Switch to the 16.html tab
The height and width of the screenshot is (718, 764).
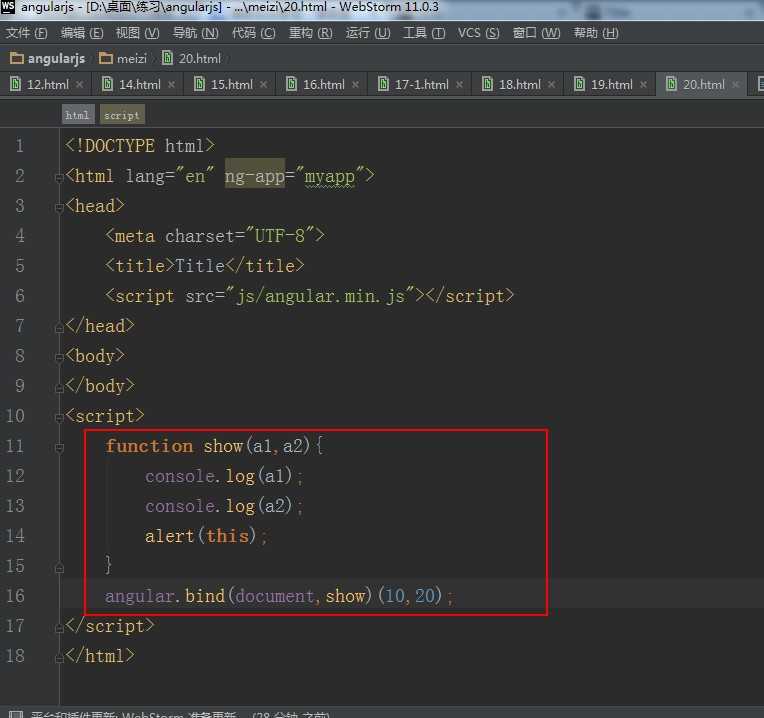click(x=324, y=84)
